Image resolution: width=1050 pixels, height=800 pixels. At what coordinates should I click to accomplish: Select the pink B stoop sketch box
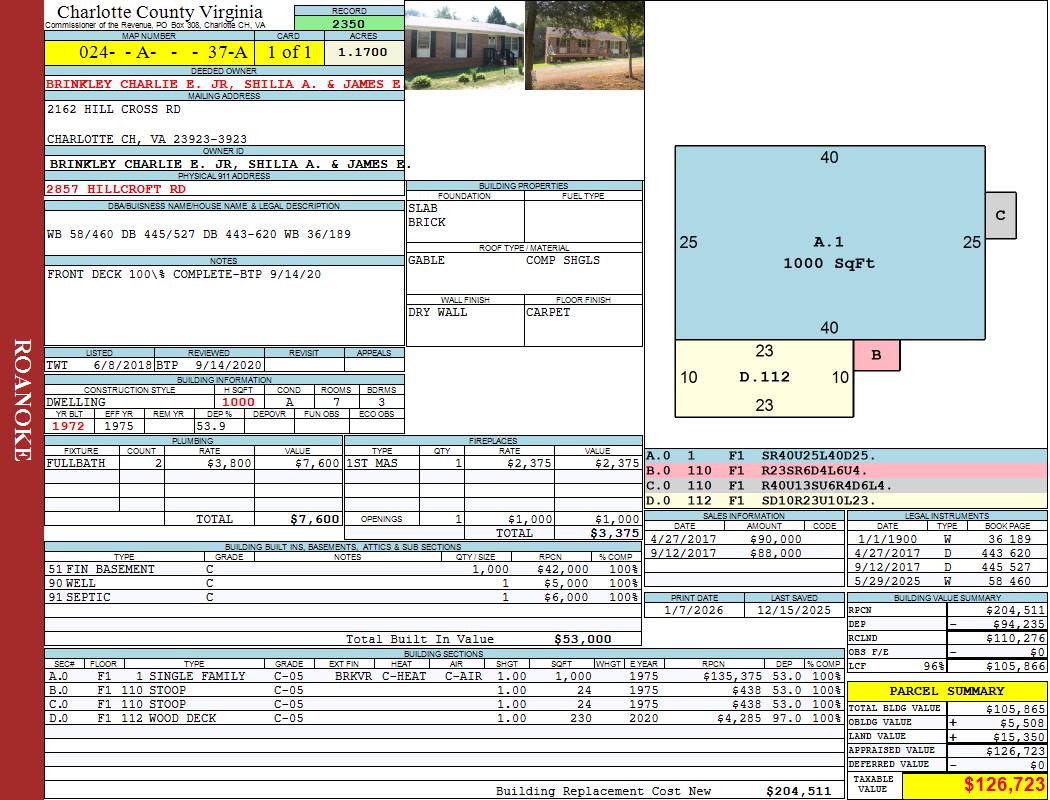[x=876, y=355]
